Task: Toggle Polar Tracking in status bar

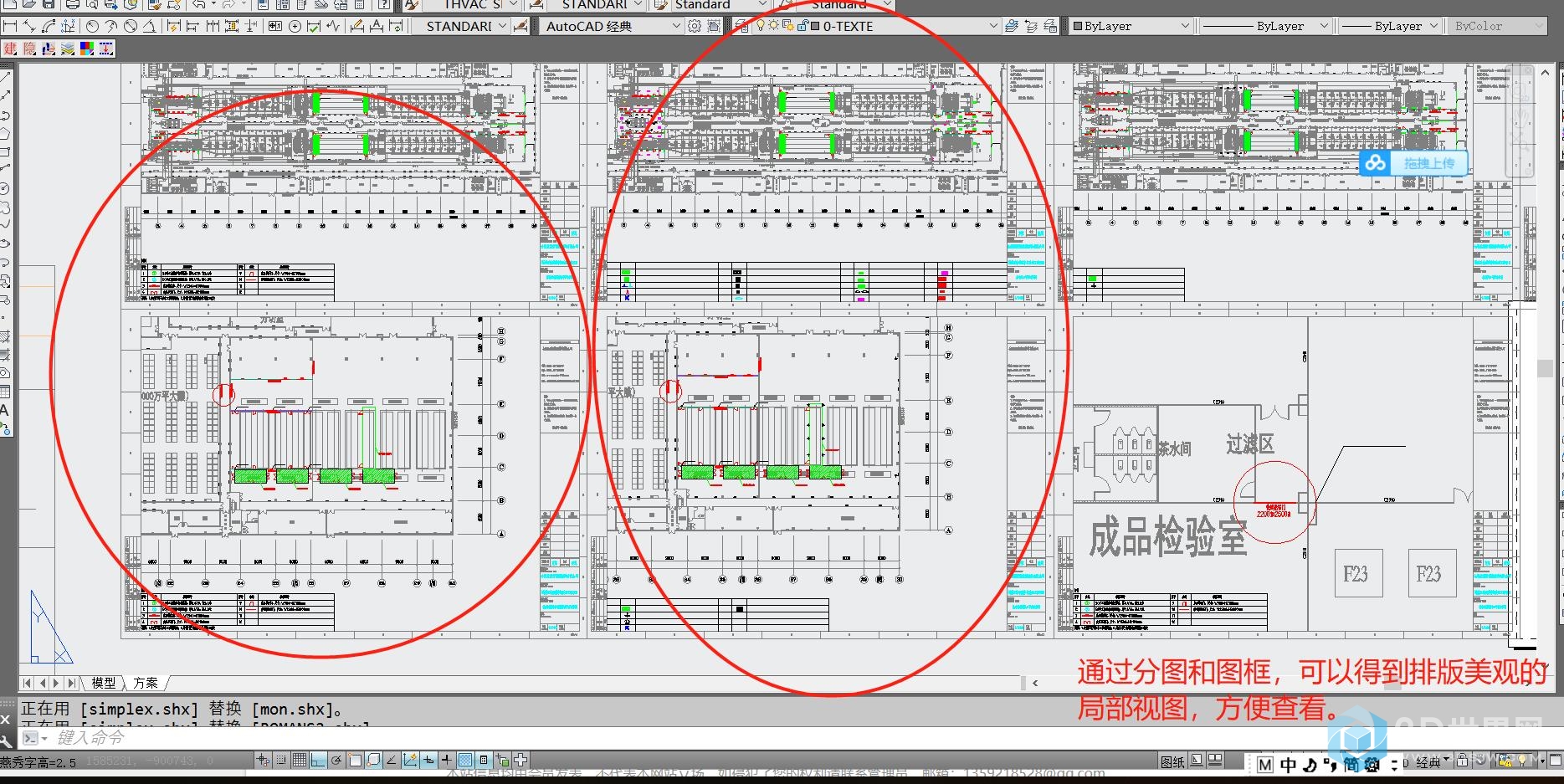Action: (336, 760)
